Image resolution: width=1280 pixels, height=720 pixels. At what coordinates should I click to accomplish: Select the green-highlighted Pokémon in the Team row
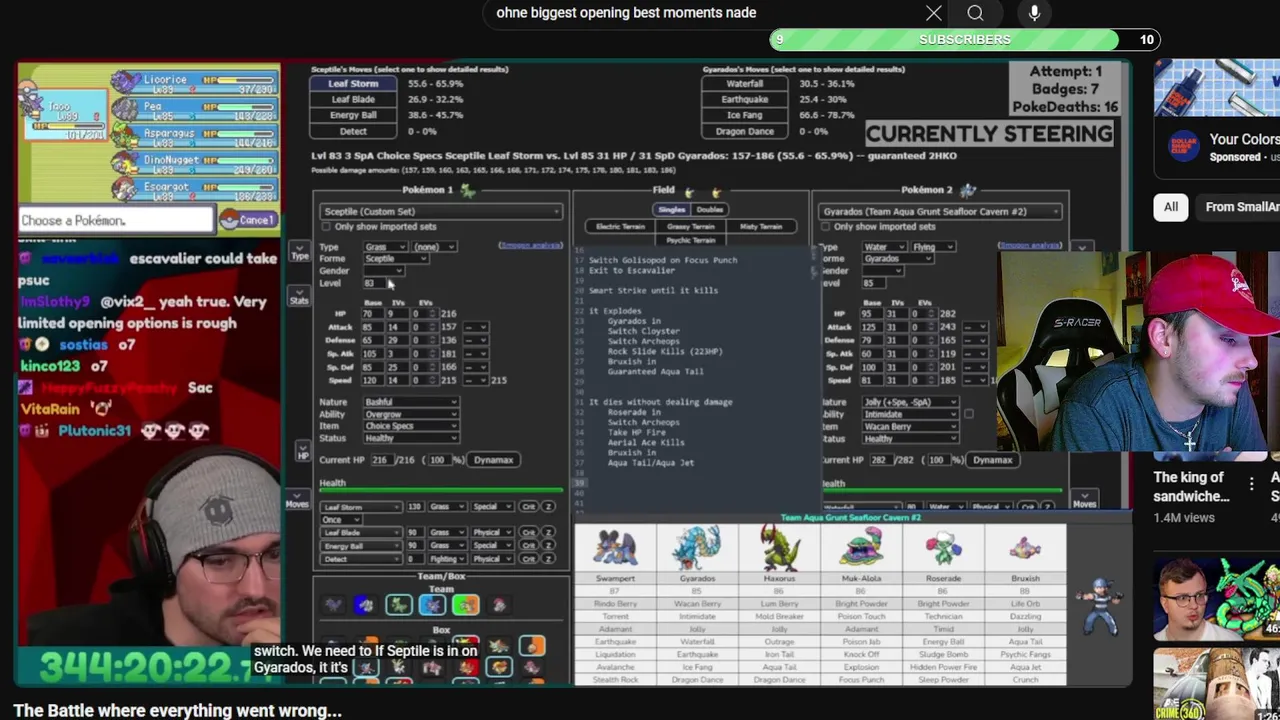point(466,604)
